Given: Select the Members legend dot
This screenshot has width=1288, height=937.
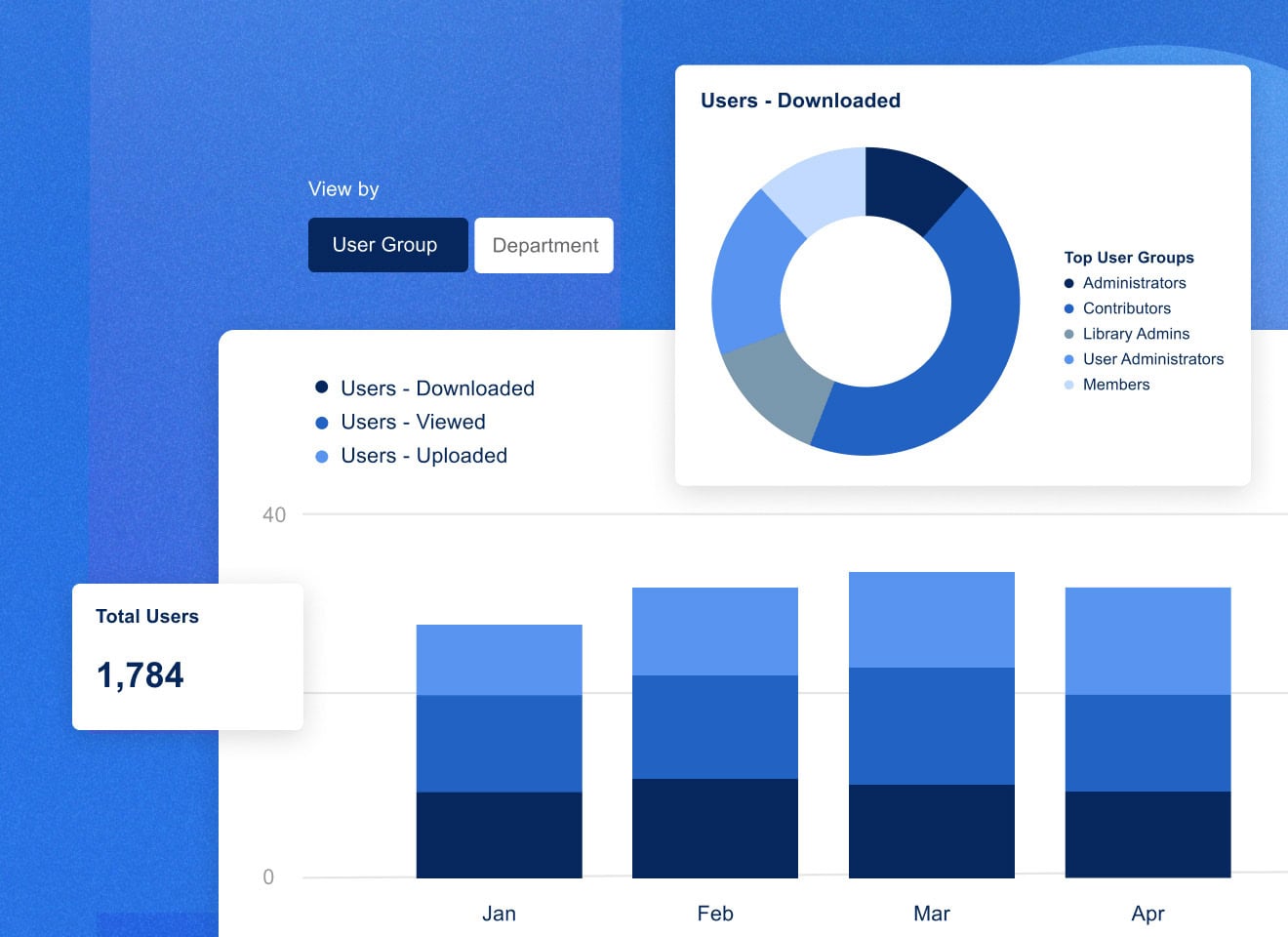Looking at the screenshot, I should (1068, 385).
